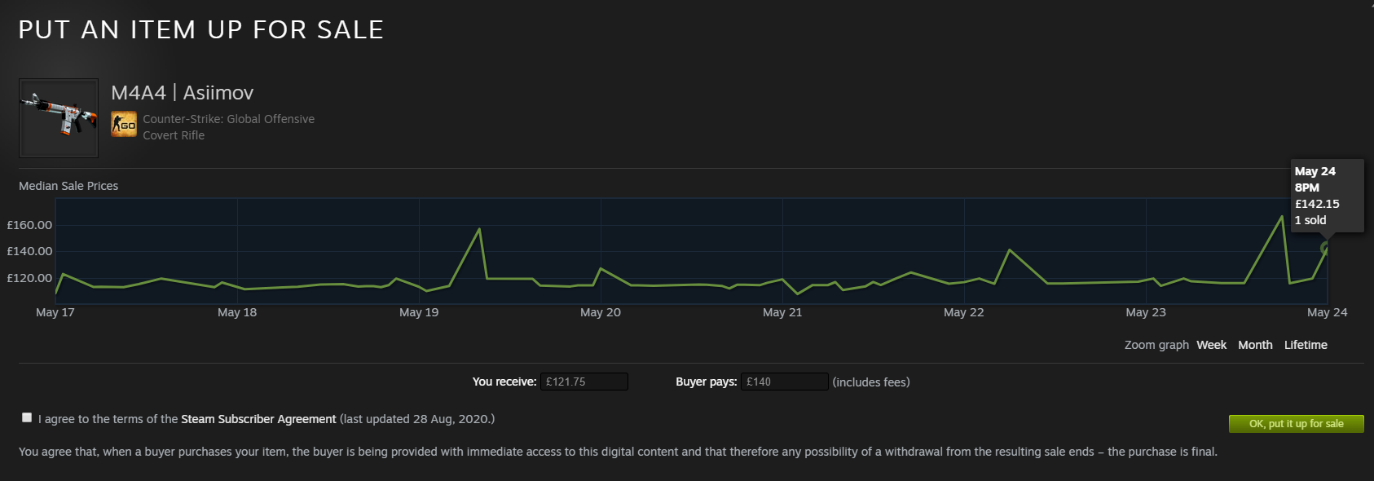Click the £142.15 tooltip price
This screenshot has width=1374, height=481.
pyautogui.click(x=1317, y=204)
